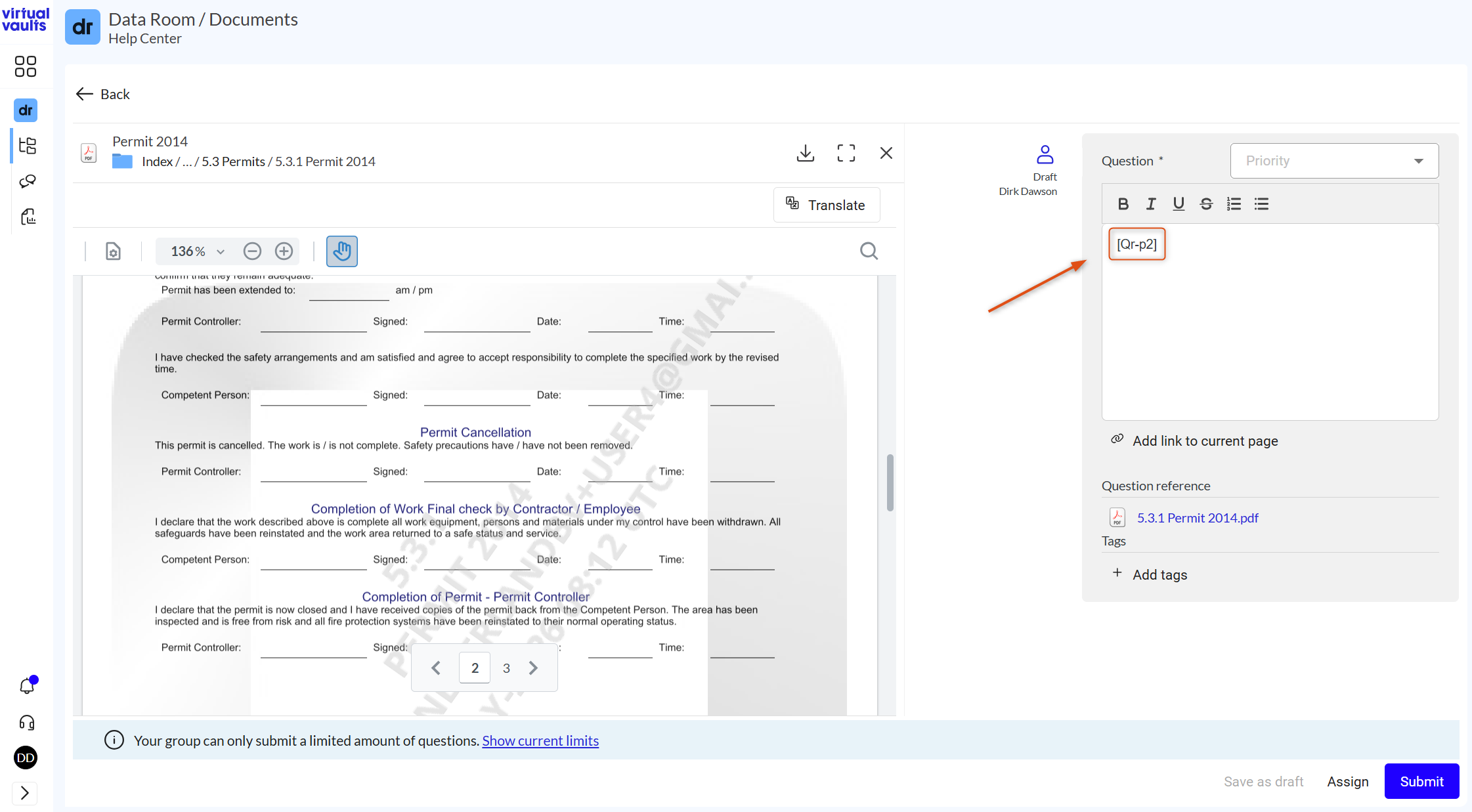This screenshot has height=812, width=1472.
Task: Click the document vertical scrollbar
Action: [890, 482]
